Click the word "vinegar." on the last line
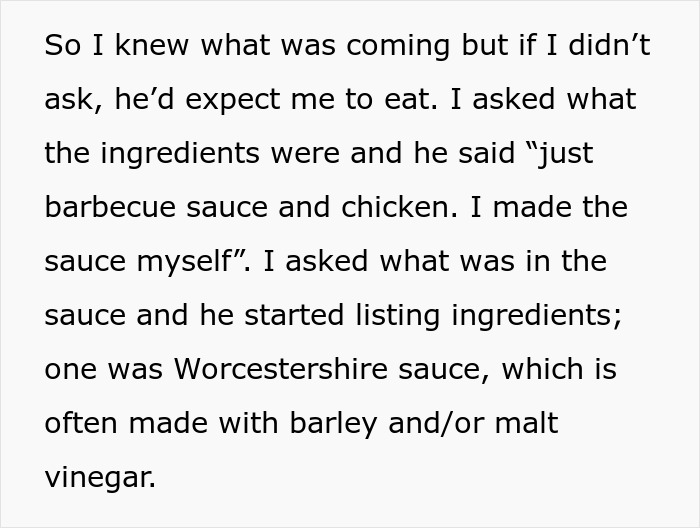 [100, 477]
